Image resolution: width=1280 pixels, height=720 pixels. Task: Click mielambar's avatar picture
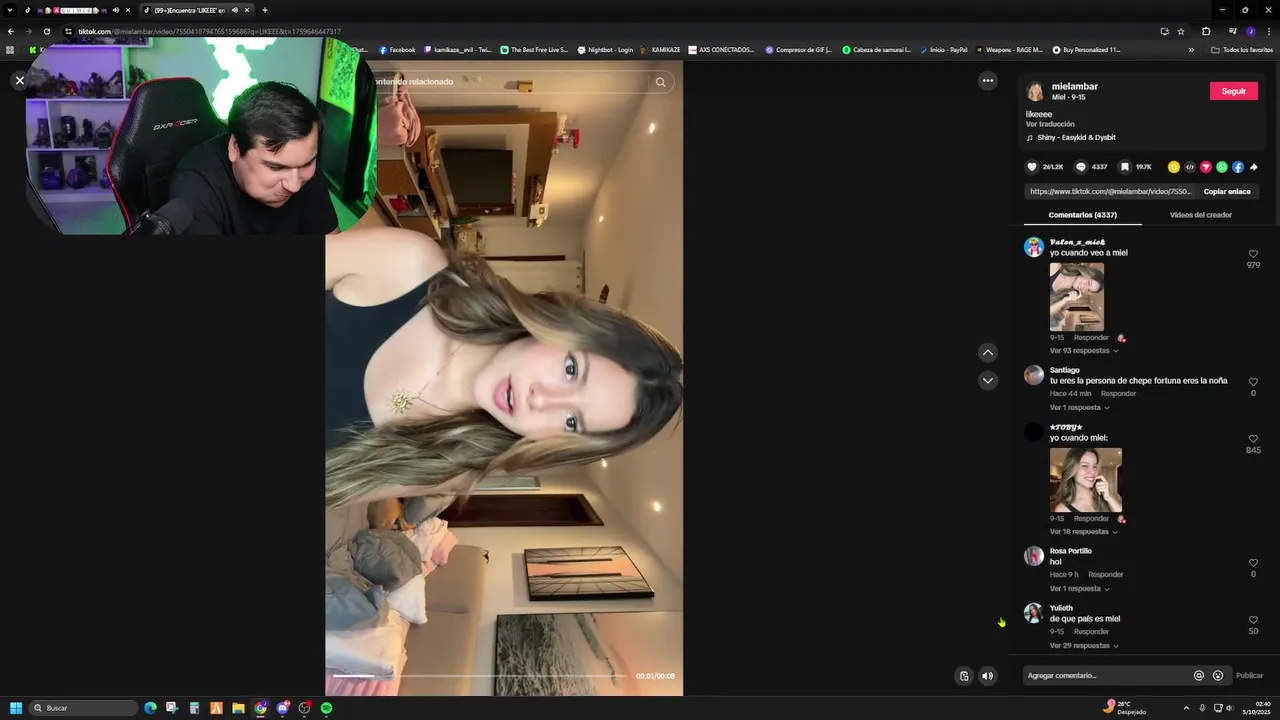[x=1035, y=92]
